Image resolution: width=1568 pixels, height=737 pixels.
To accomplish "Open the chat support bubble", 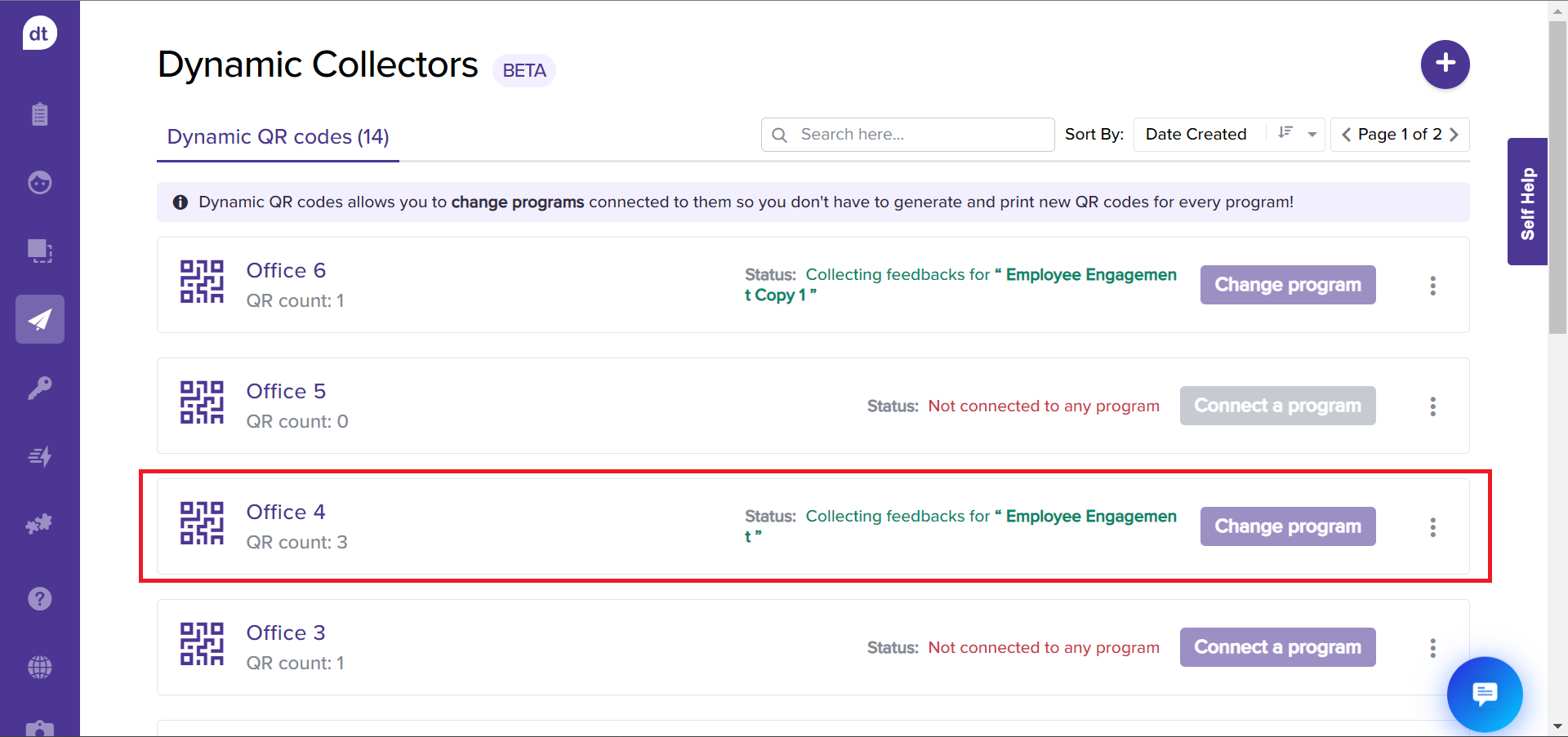I will 1484,694.
